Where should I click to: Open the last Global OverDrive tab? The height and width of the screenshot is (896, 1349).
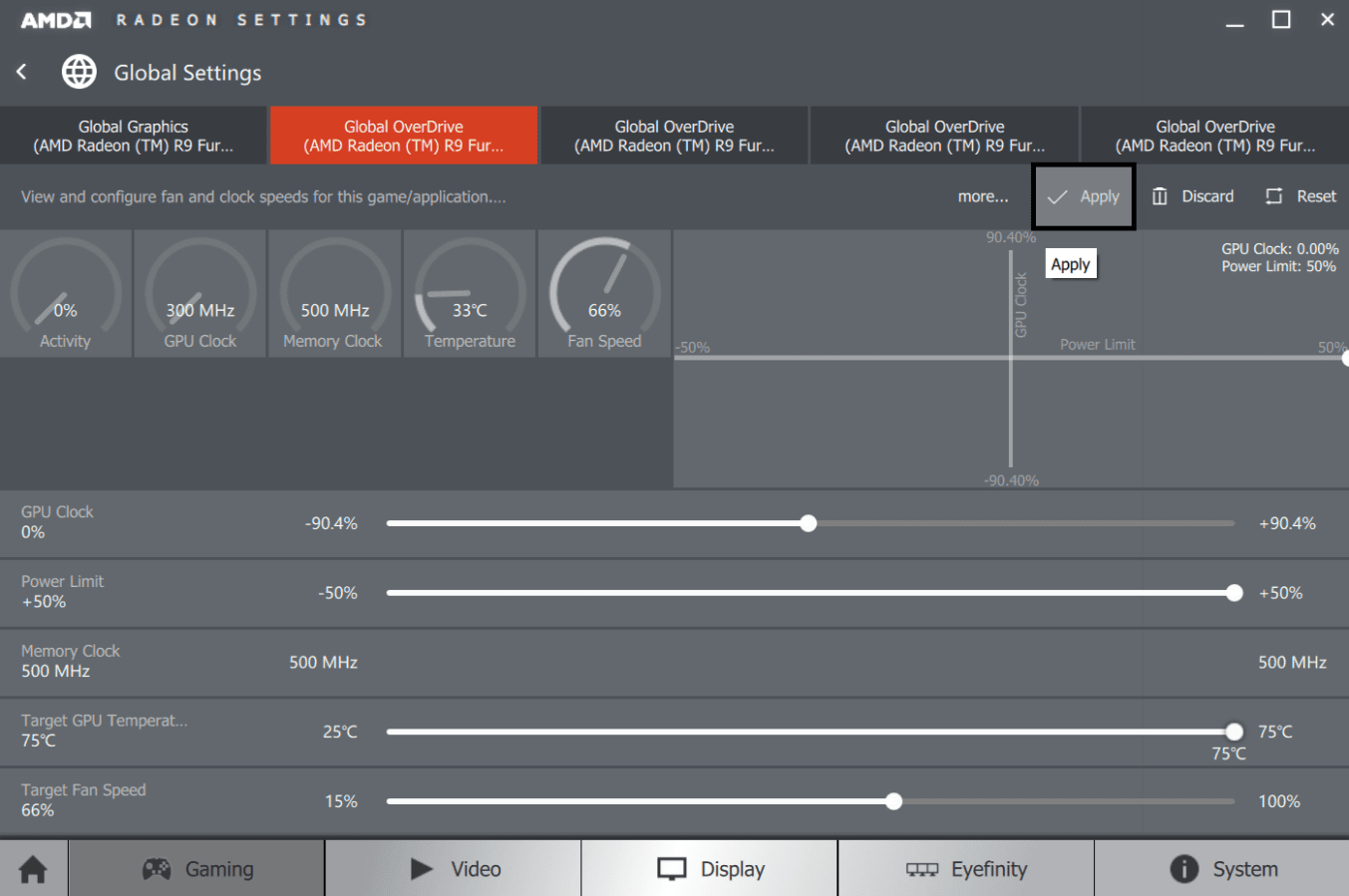point(1215,136)
